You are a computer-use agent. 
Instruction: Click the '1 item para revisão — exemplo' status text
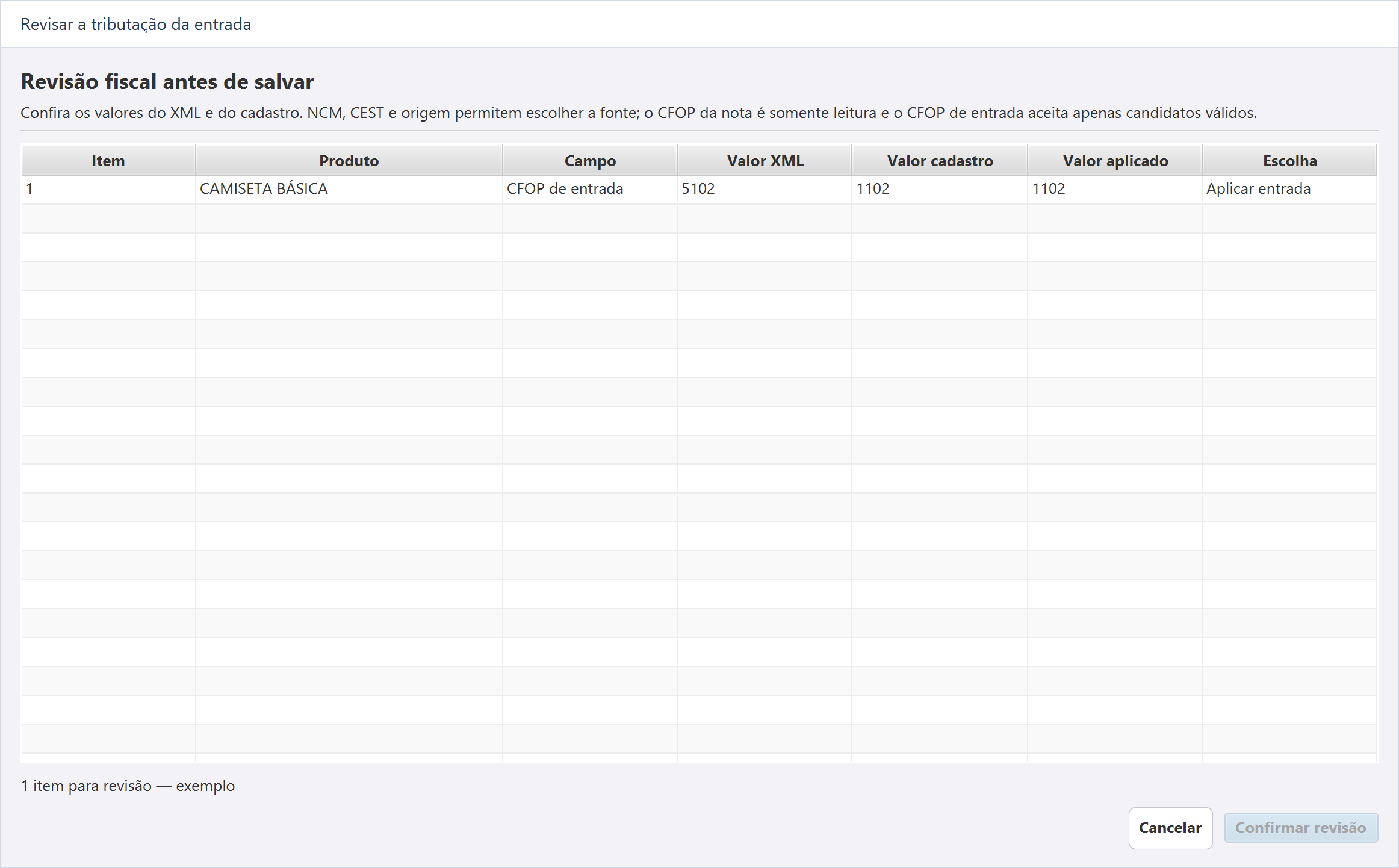coord(128,786)
